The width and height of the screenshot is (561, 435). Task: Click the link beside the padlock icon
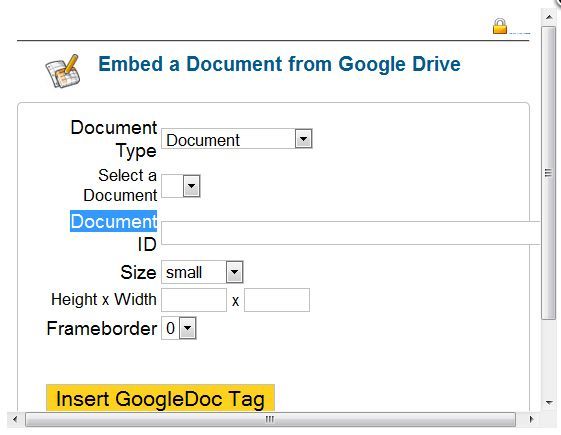[x=519, y=31]
